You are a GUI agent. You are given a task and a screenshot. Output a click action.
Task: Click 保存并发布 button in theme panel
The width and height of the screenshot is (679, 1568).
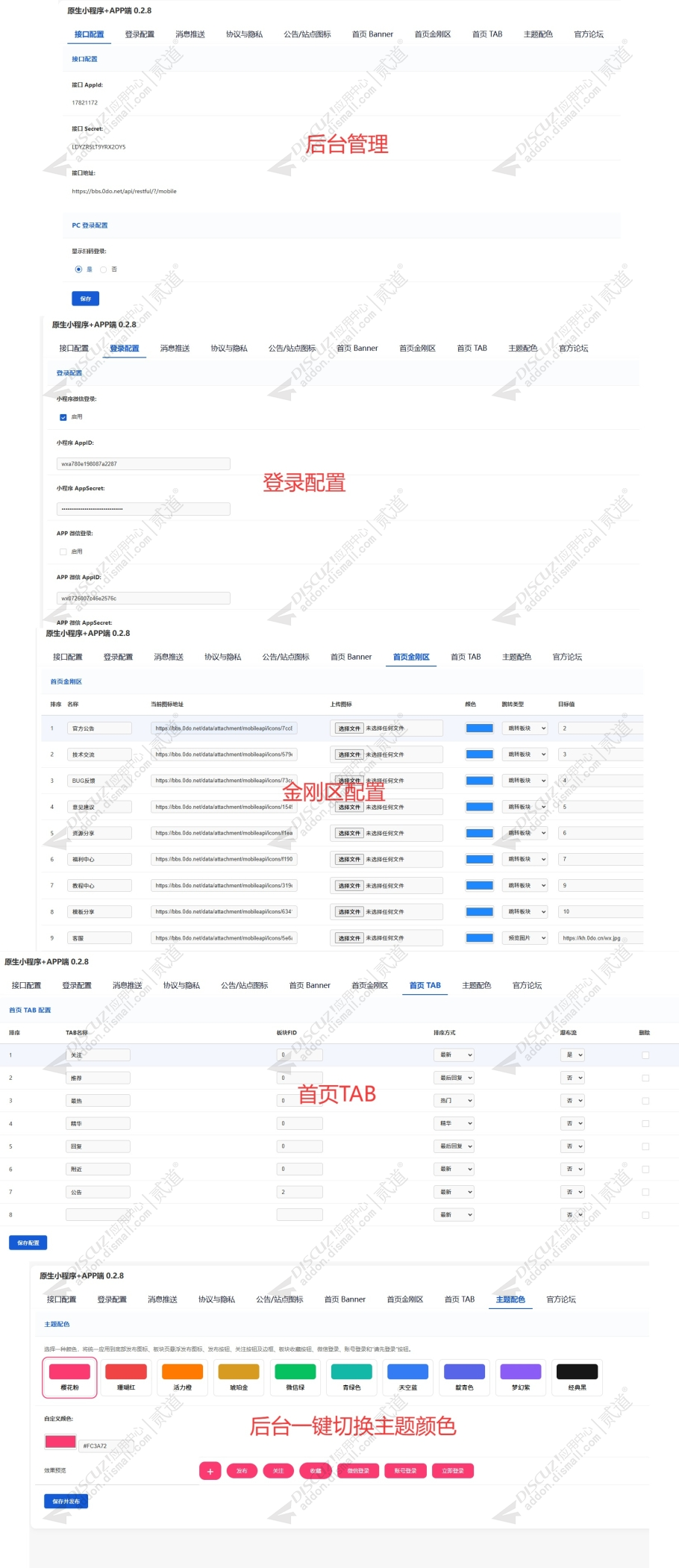(x=66, y=1501)
